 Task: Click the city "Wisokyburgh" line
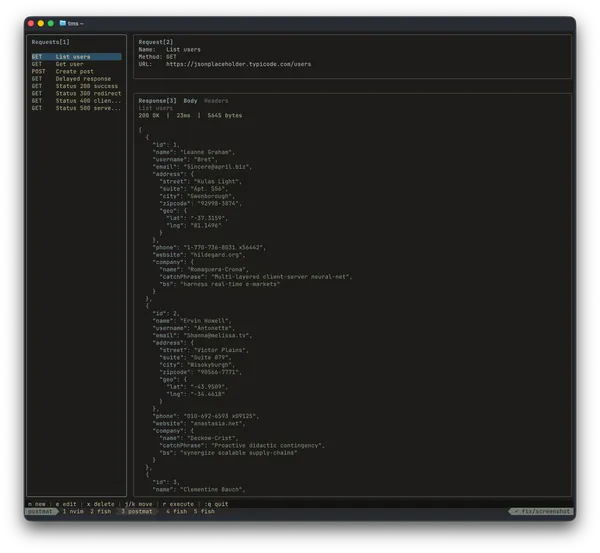click(x=197, y=365)
